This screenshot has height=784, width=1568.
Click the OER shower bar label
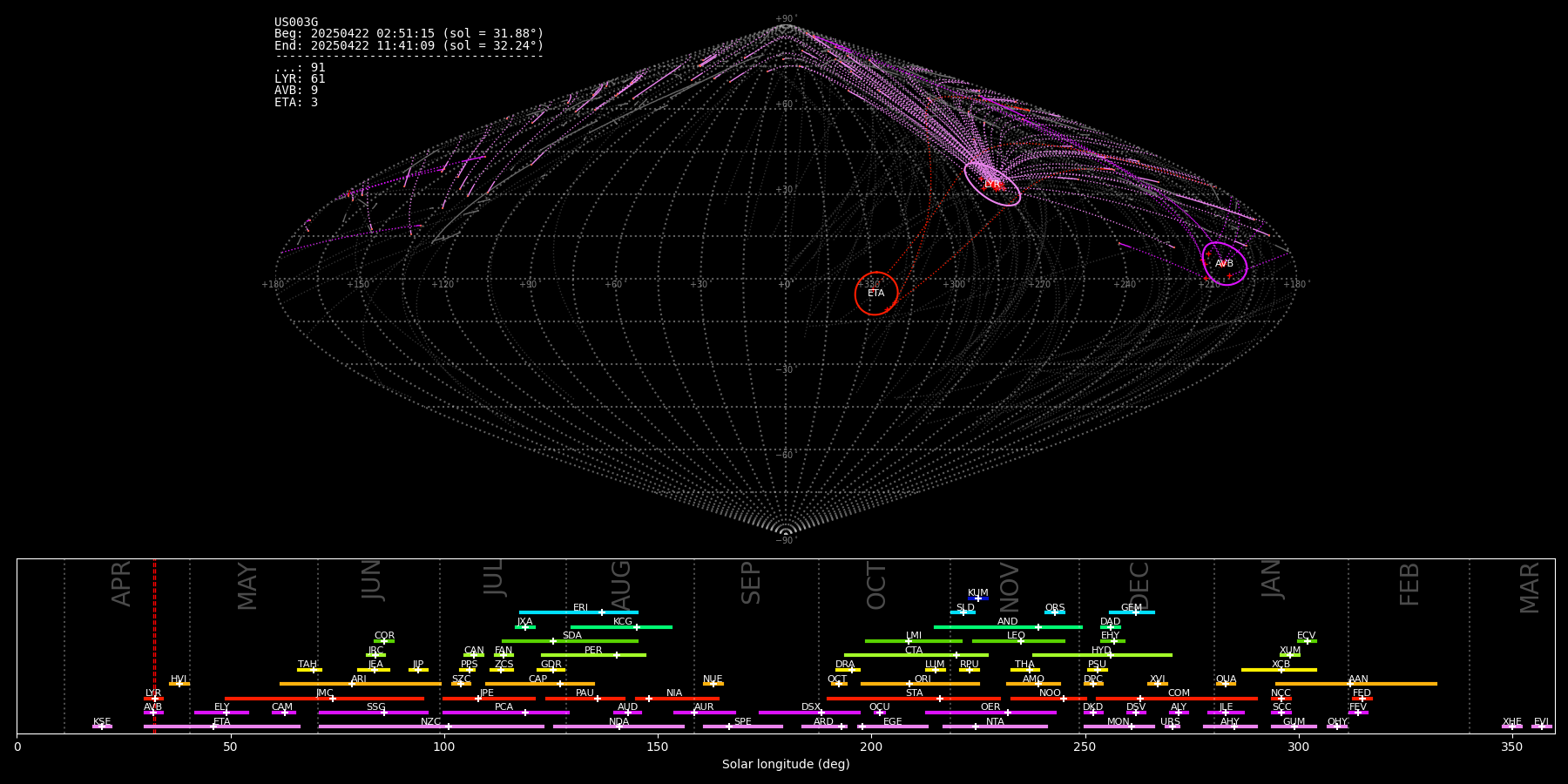(x=991, y=707)
